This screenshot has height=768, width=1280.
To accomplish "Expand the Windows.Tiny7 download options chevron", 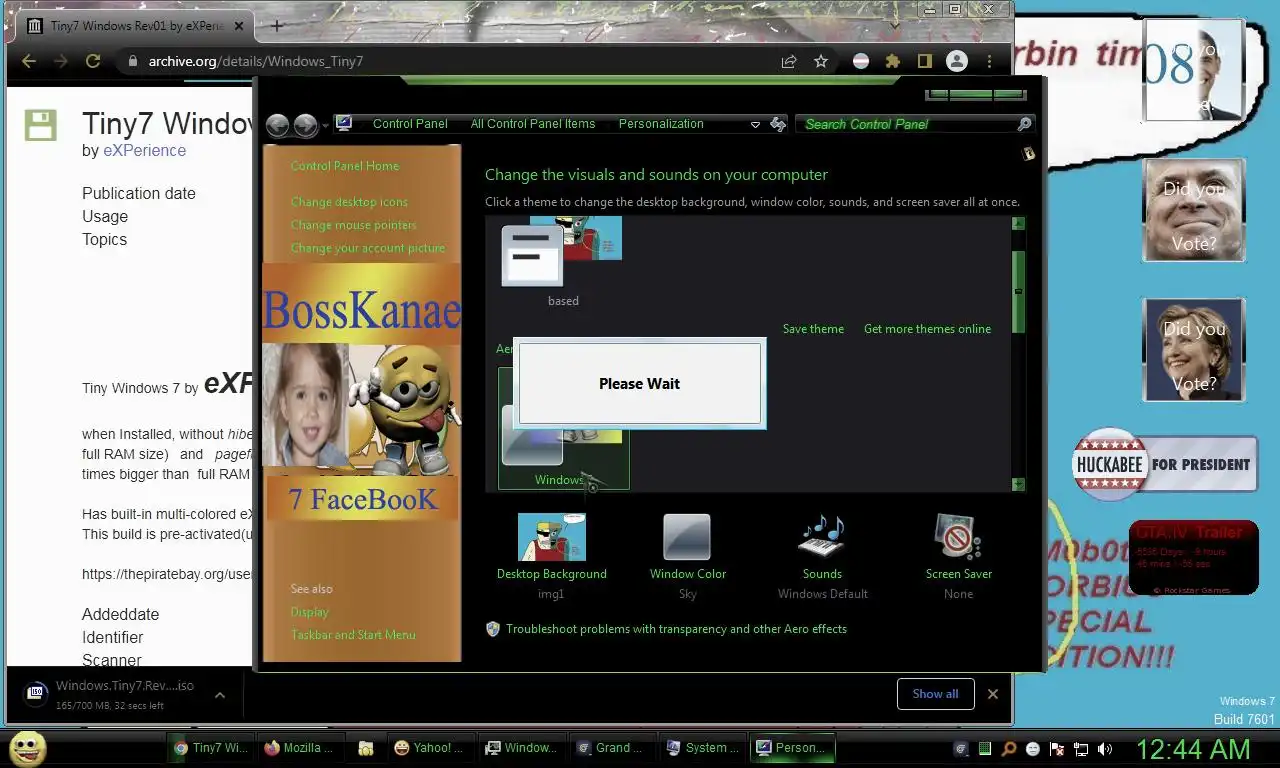I will pyautogui.click(x=220, y=695).
